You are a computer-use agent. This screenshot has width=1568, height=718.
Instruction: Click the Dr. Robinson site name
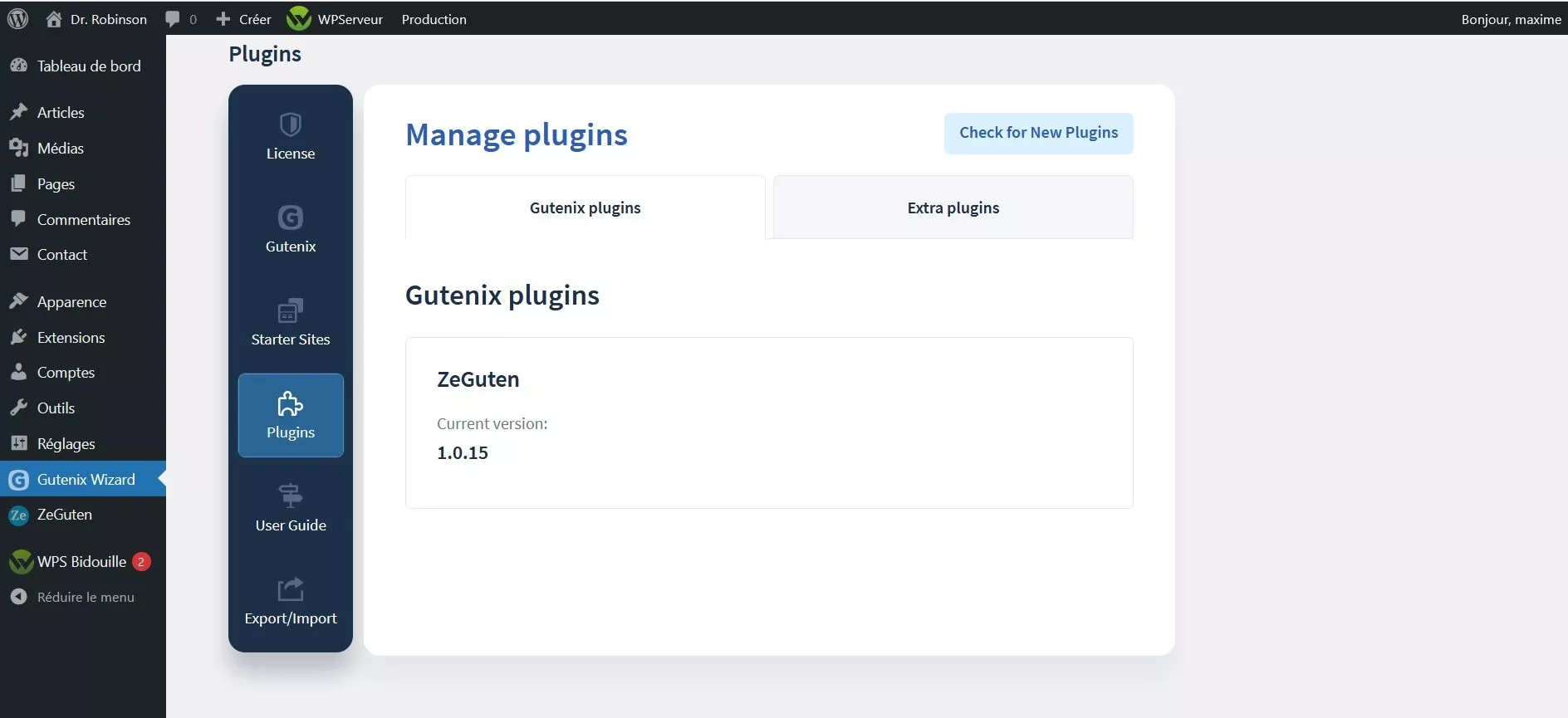point(109,19)
